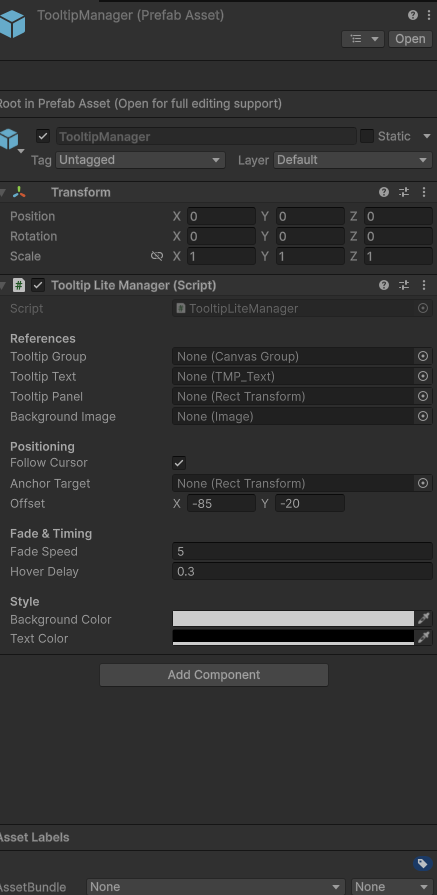Toggle the Static checkbox
Screen dimensions: 437x895
367,136
